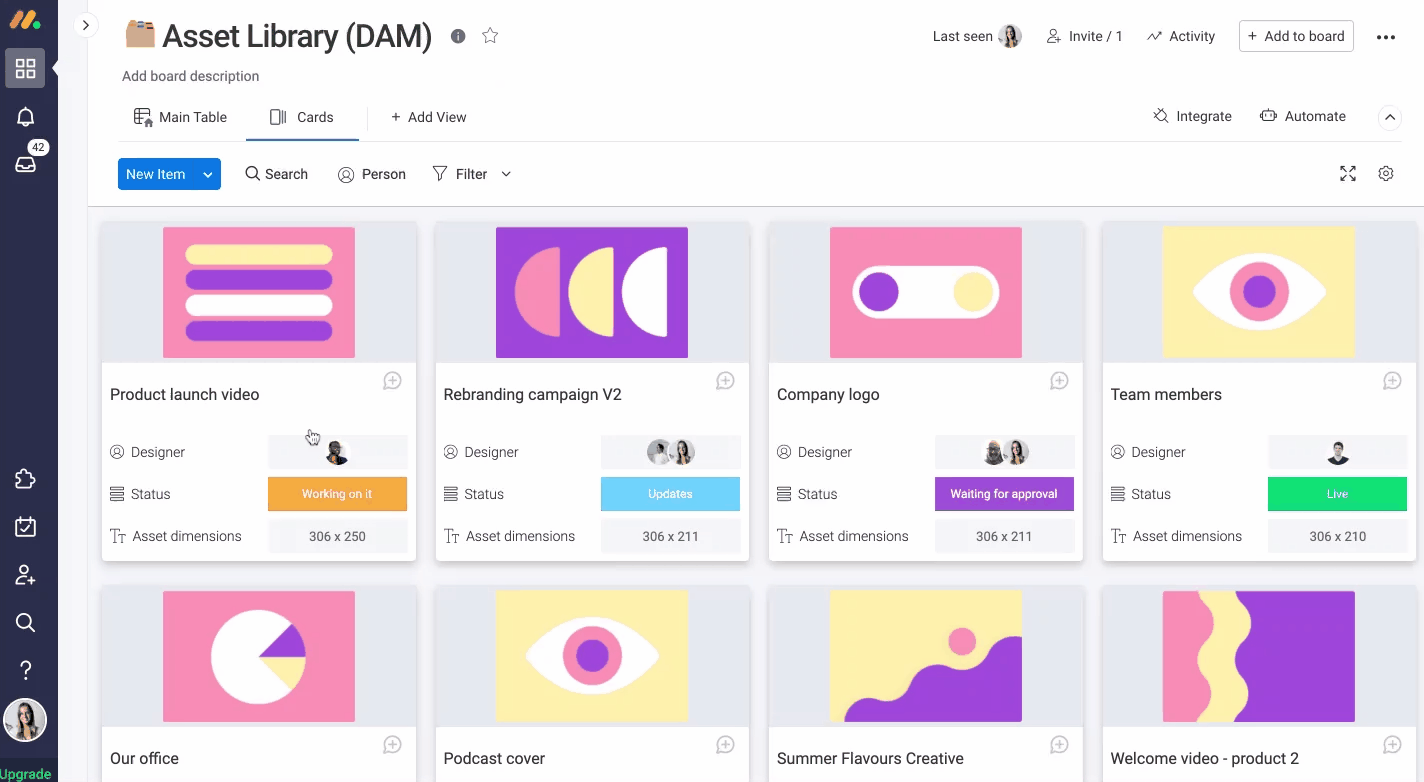Click the Designer avatar on Team members

tap(1338, 452)
